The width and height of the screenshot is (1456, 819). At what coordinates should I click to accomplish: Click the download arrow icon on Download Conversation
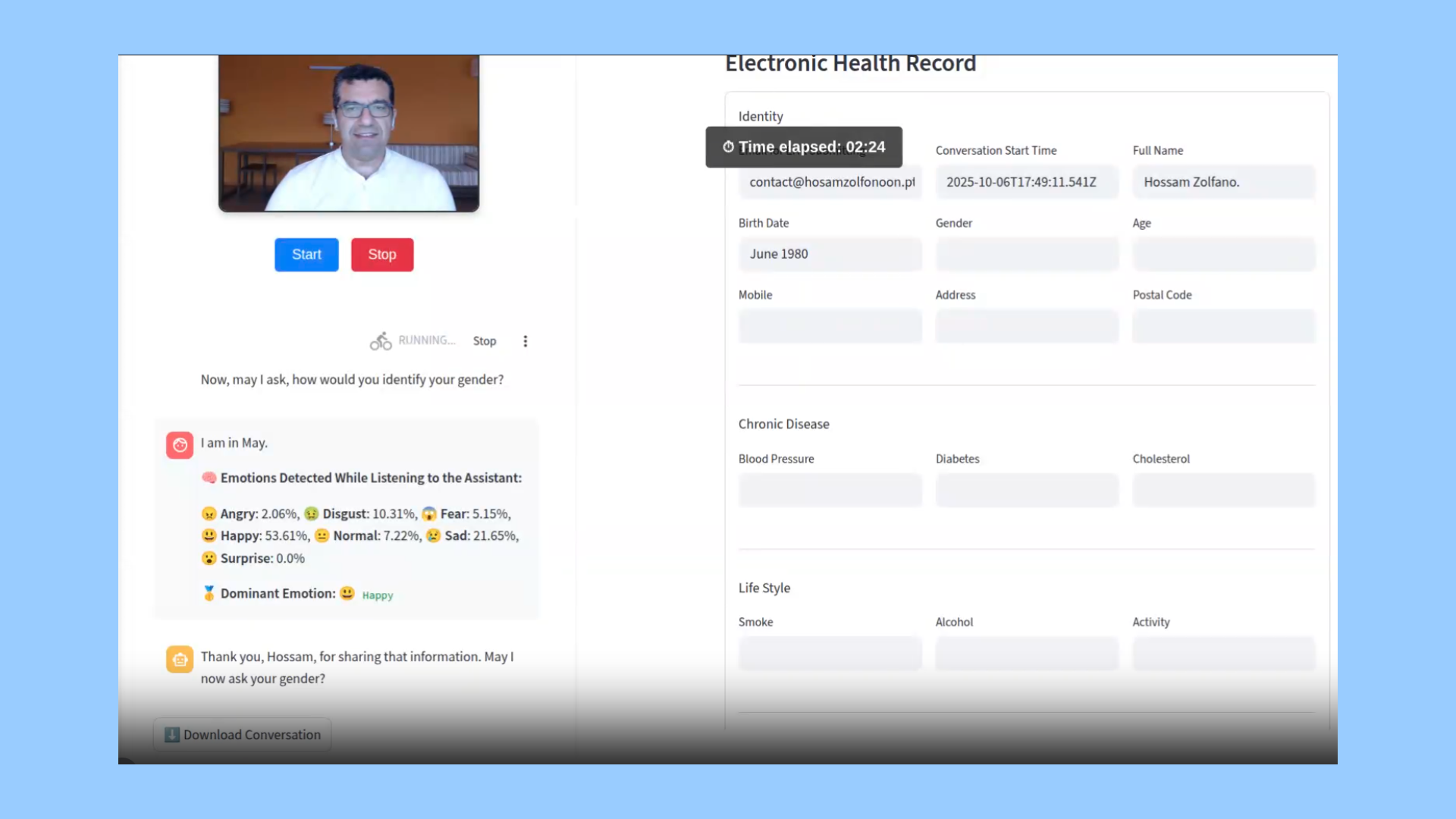[172, 735]
